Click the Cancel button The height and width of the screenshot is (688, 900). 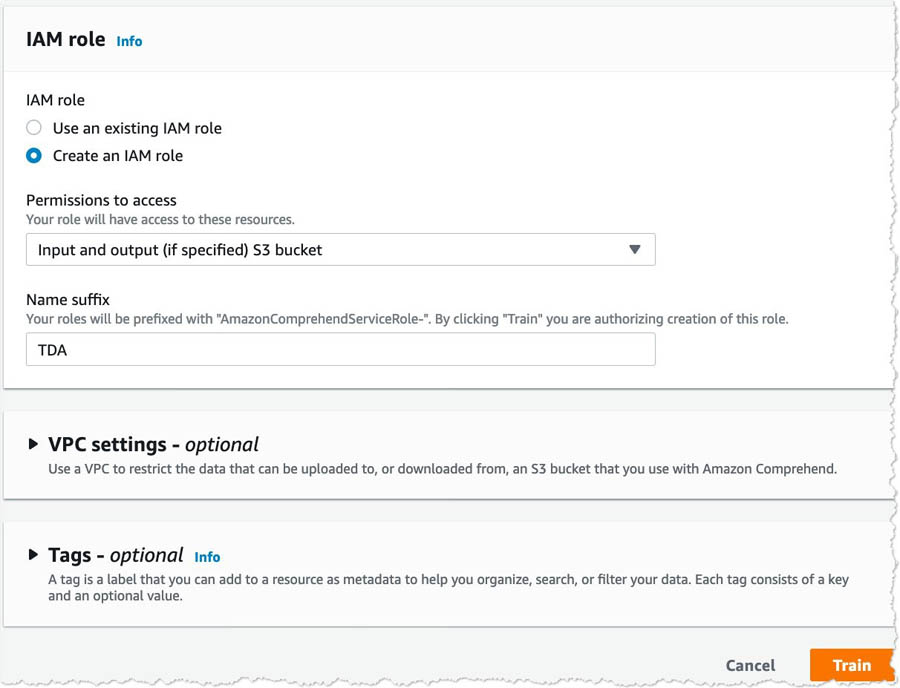tap(750, 666)
